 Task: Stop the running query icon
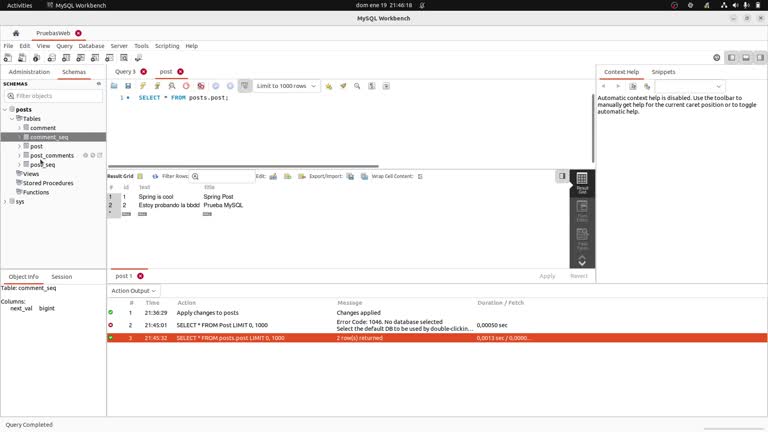[186, 86]
